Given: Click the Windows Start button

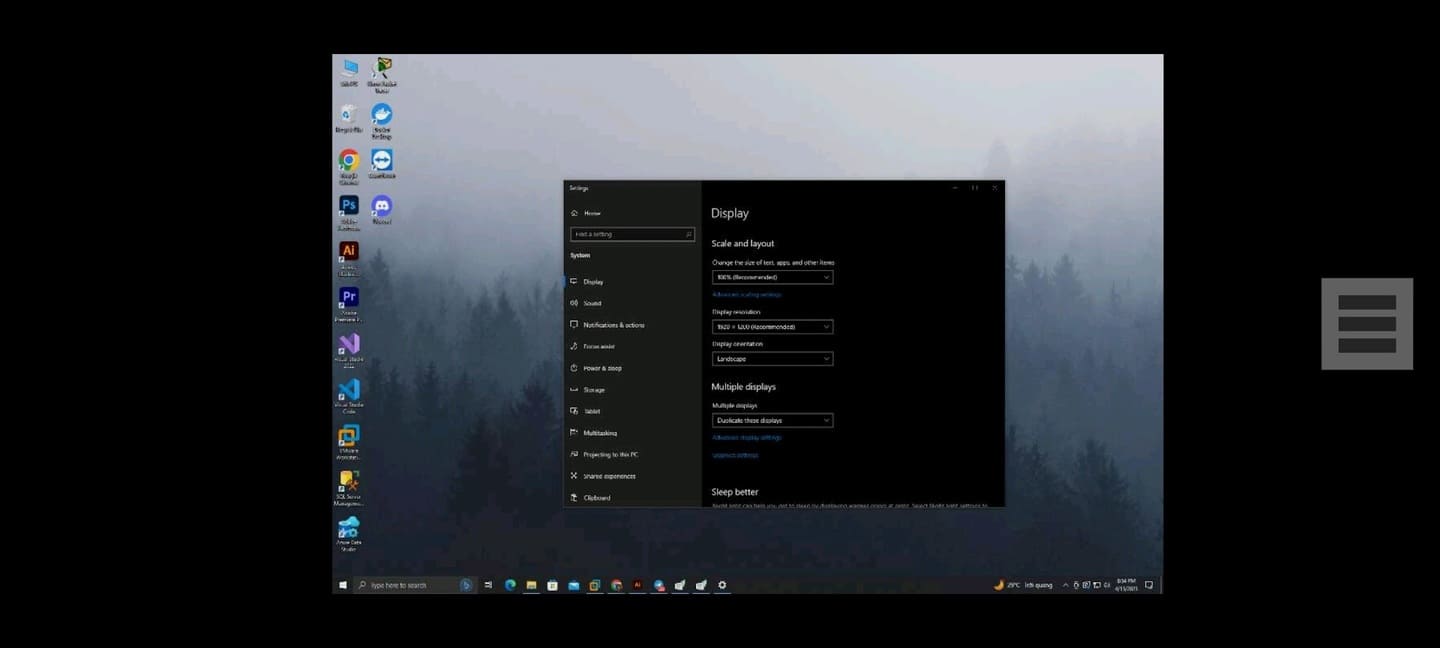Looking at the screenshot, I should [343, 585].
